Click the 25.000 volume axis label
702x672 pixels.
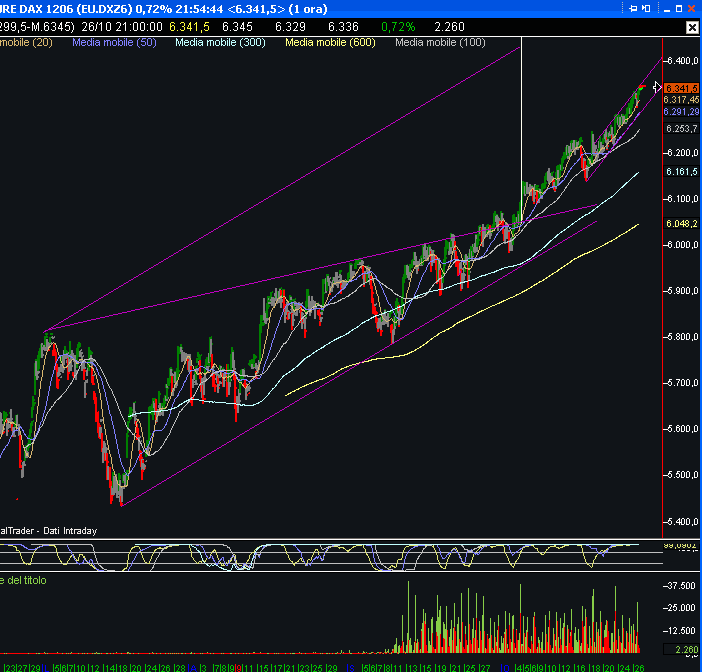click(x=682, y=608)
